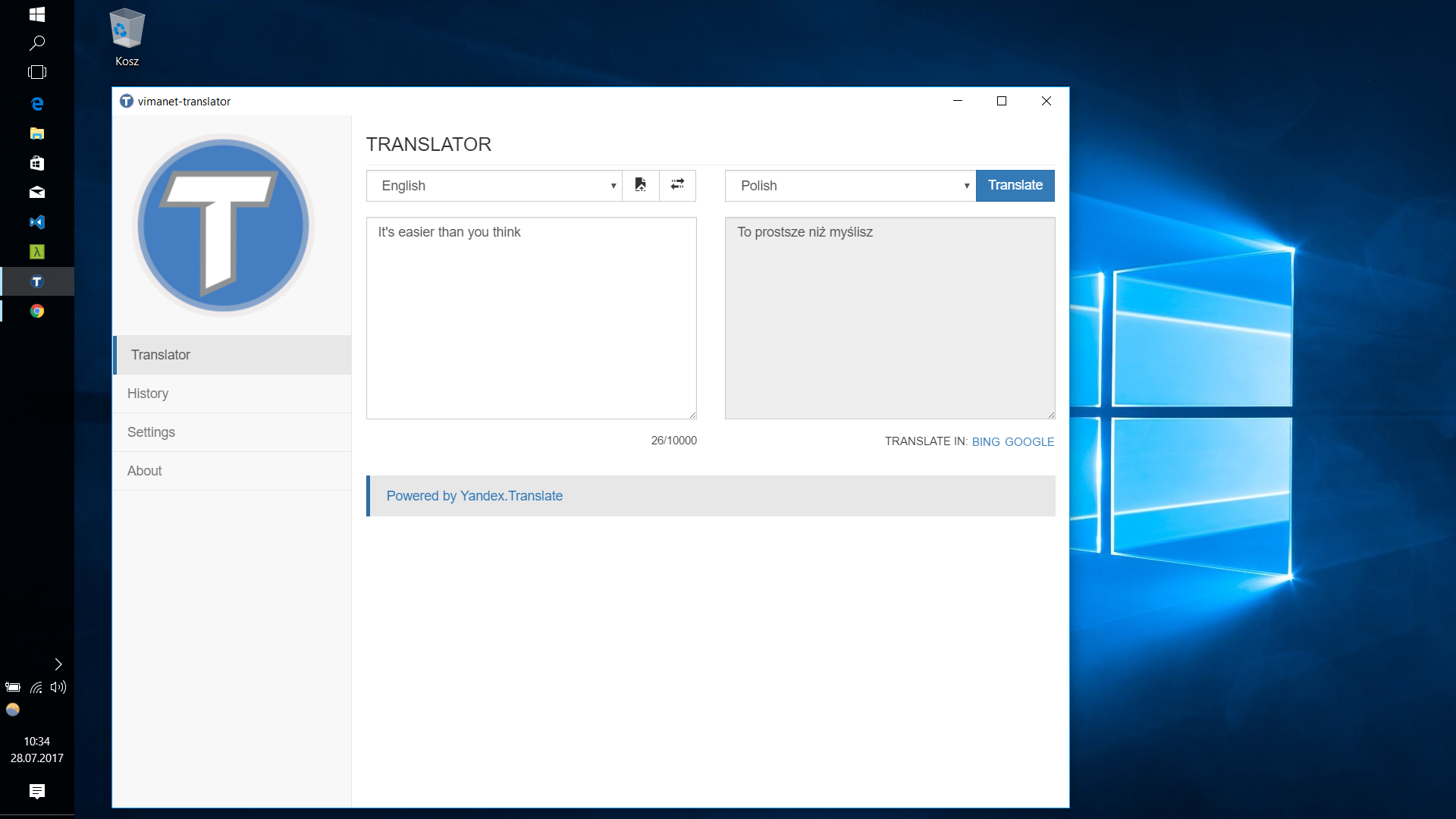Click the swap languages arrows icon
This screenshot has width=1456, height=819.
pos(677,185)
